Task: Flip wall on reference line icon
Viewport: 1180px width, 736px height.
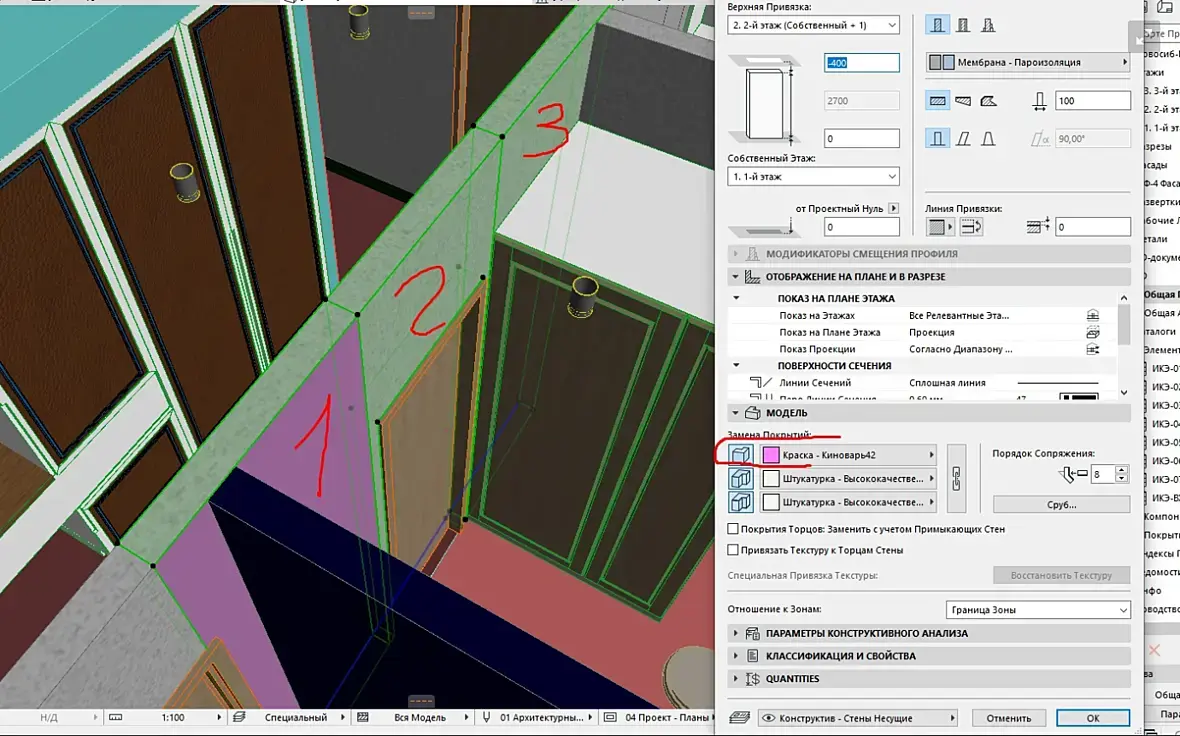Action: [971, 226]
